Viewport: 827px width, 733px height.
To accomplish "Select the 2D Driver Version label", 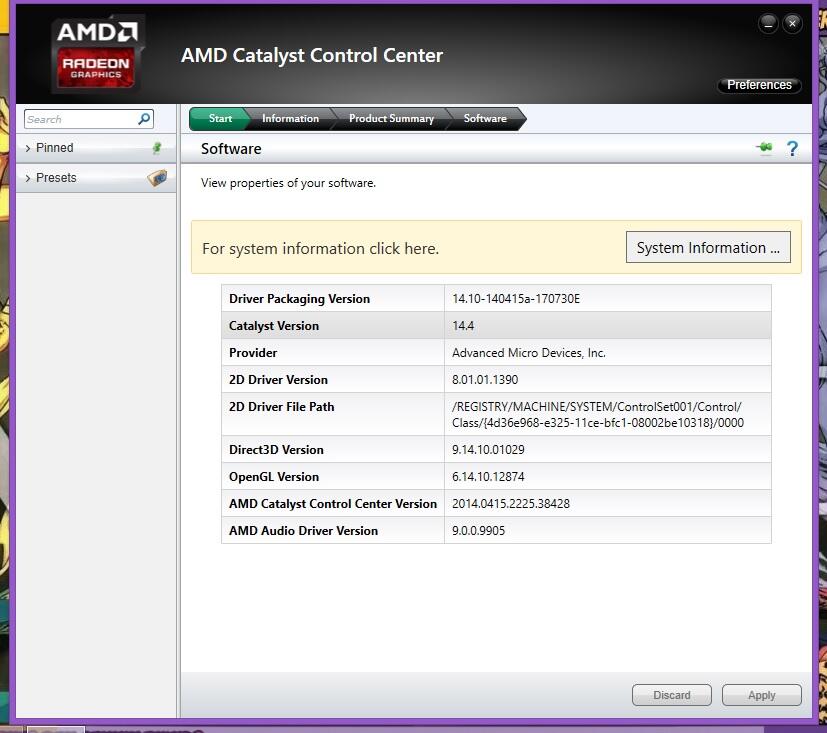I will [278, 380].
